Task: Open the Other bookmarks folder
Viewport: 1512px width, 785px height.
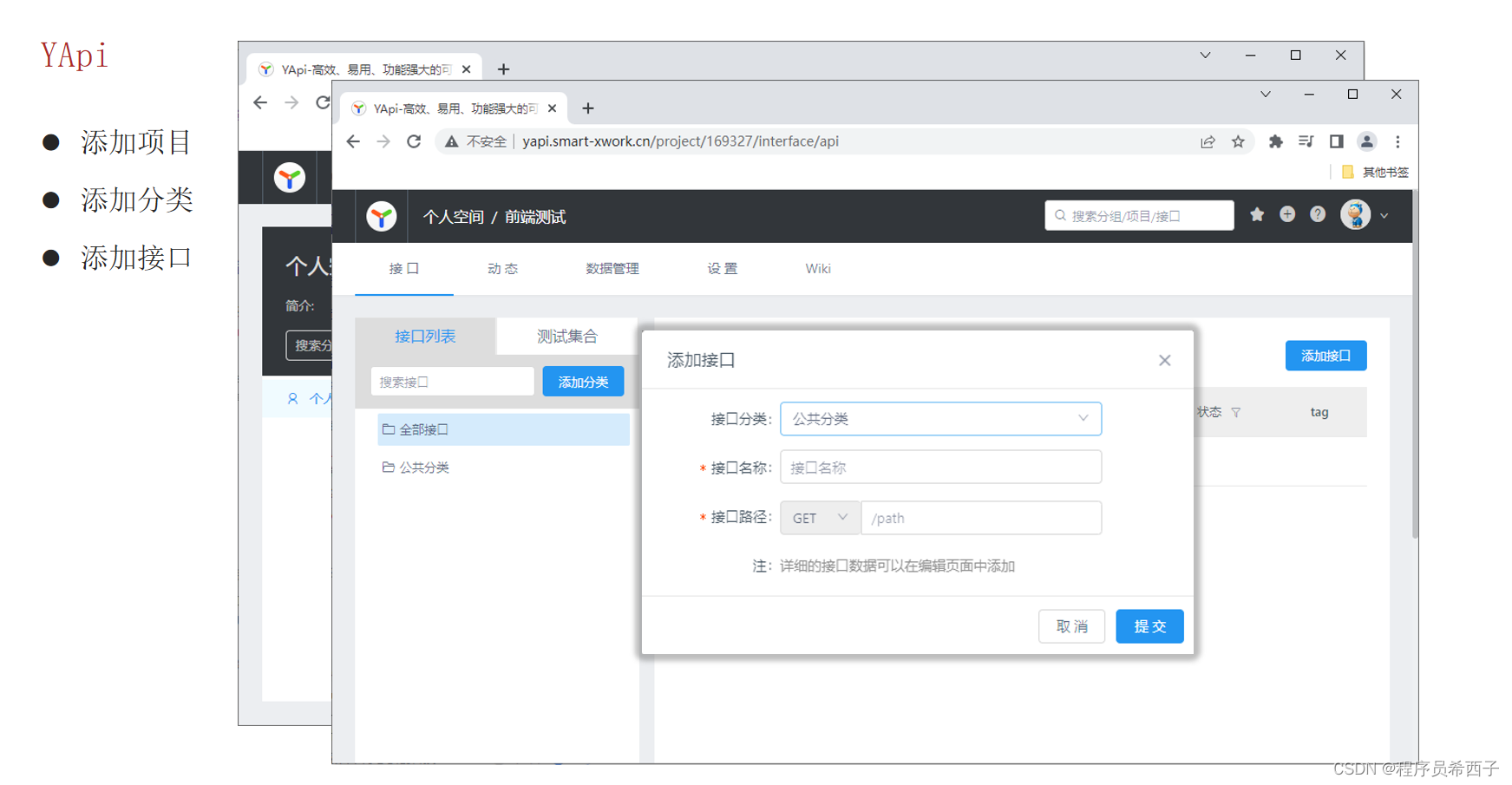Action: pos(1375,172)
